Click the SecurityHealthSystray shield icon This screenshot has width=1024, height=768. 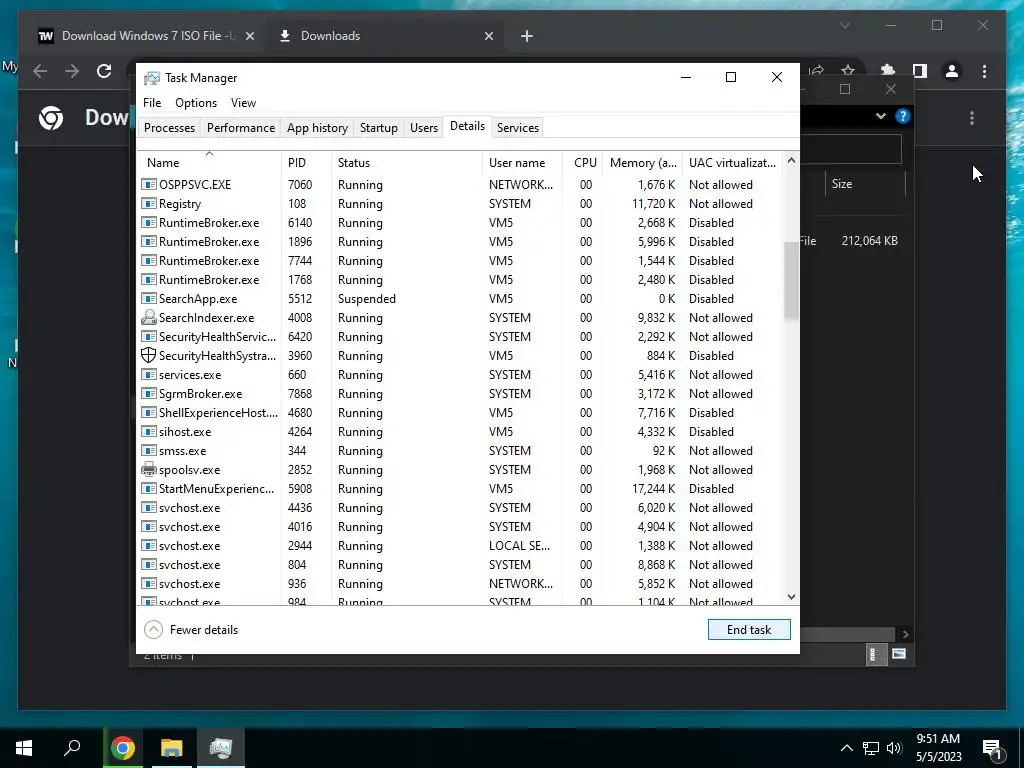coord(149,355)
